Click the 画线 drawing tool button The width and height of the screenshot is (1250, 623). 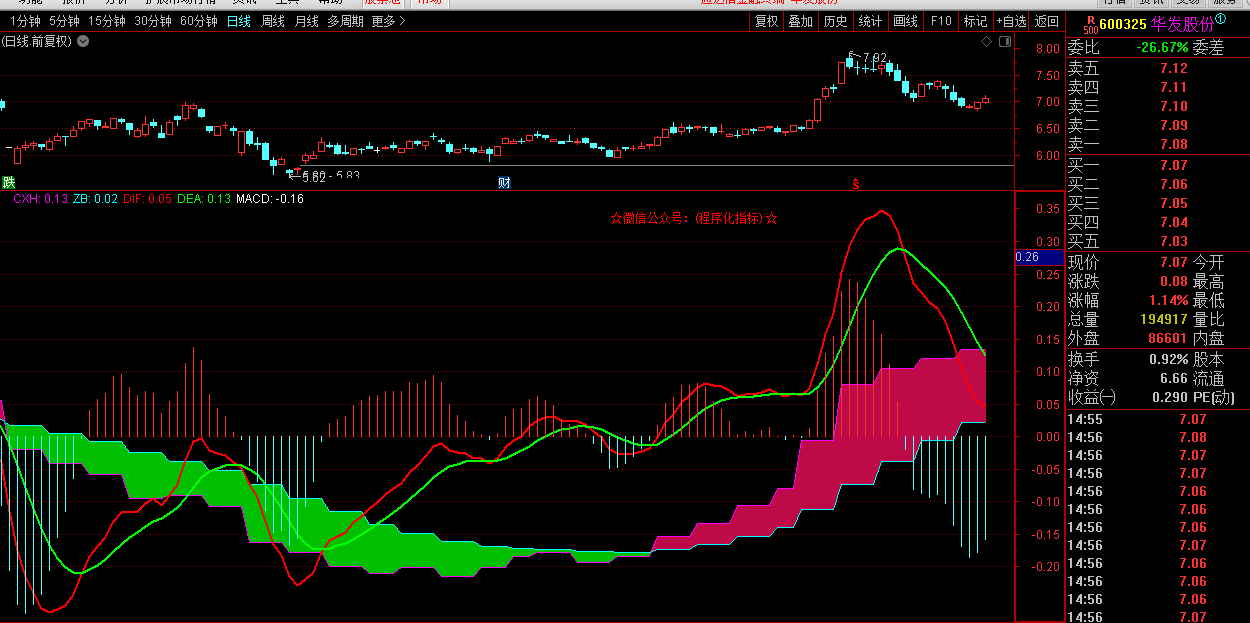pyautogui.click(x=905, y=21)
